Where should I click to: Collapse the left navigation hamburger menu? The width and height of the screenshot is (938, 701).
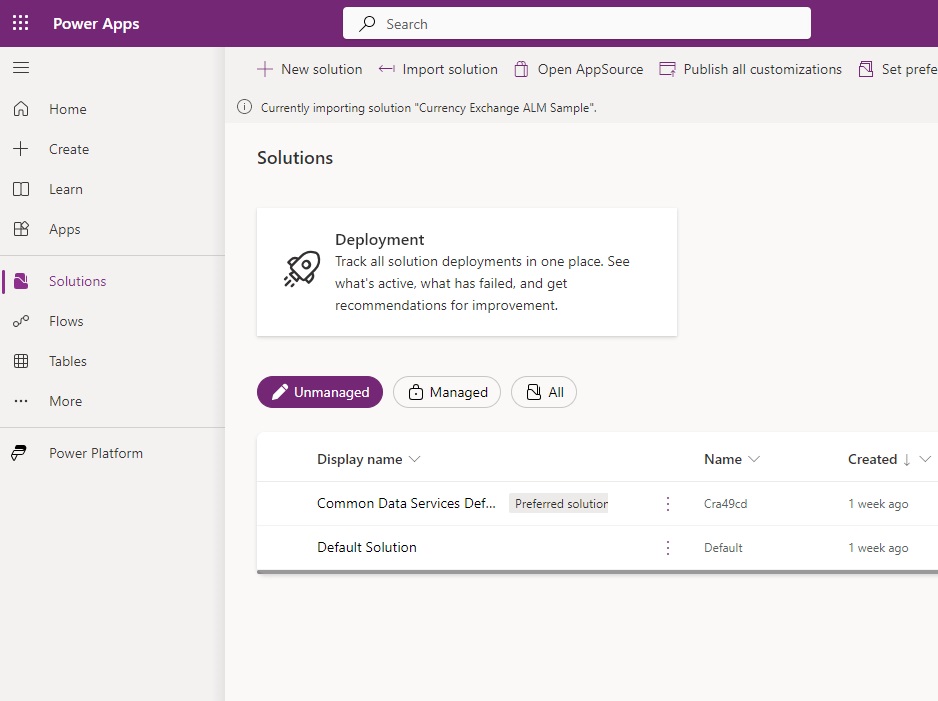[21, 68]
